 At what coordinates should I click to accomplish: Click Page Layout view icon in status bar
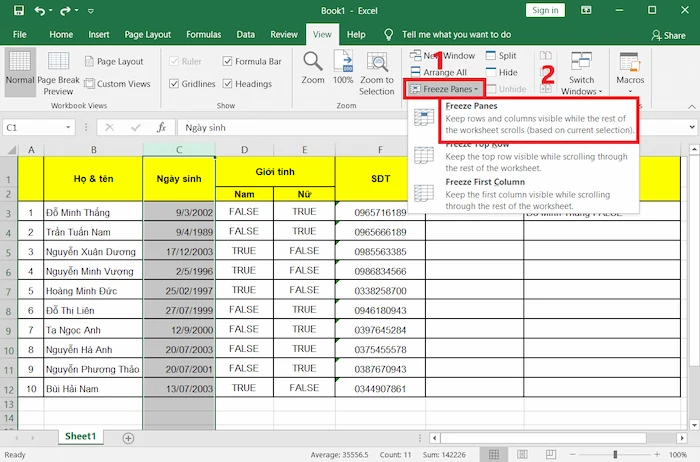click(x=522, y=454)
